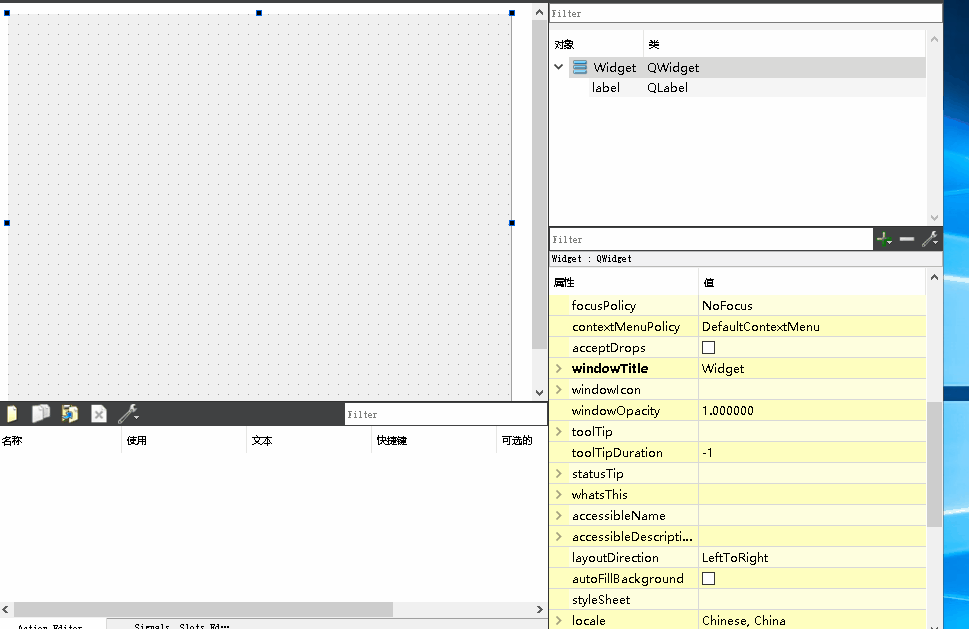Image resolution: width=969 pixels, height=629 pixels.
Task: Click the top-right resize handle of the form
Action: point(512,13)
